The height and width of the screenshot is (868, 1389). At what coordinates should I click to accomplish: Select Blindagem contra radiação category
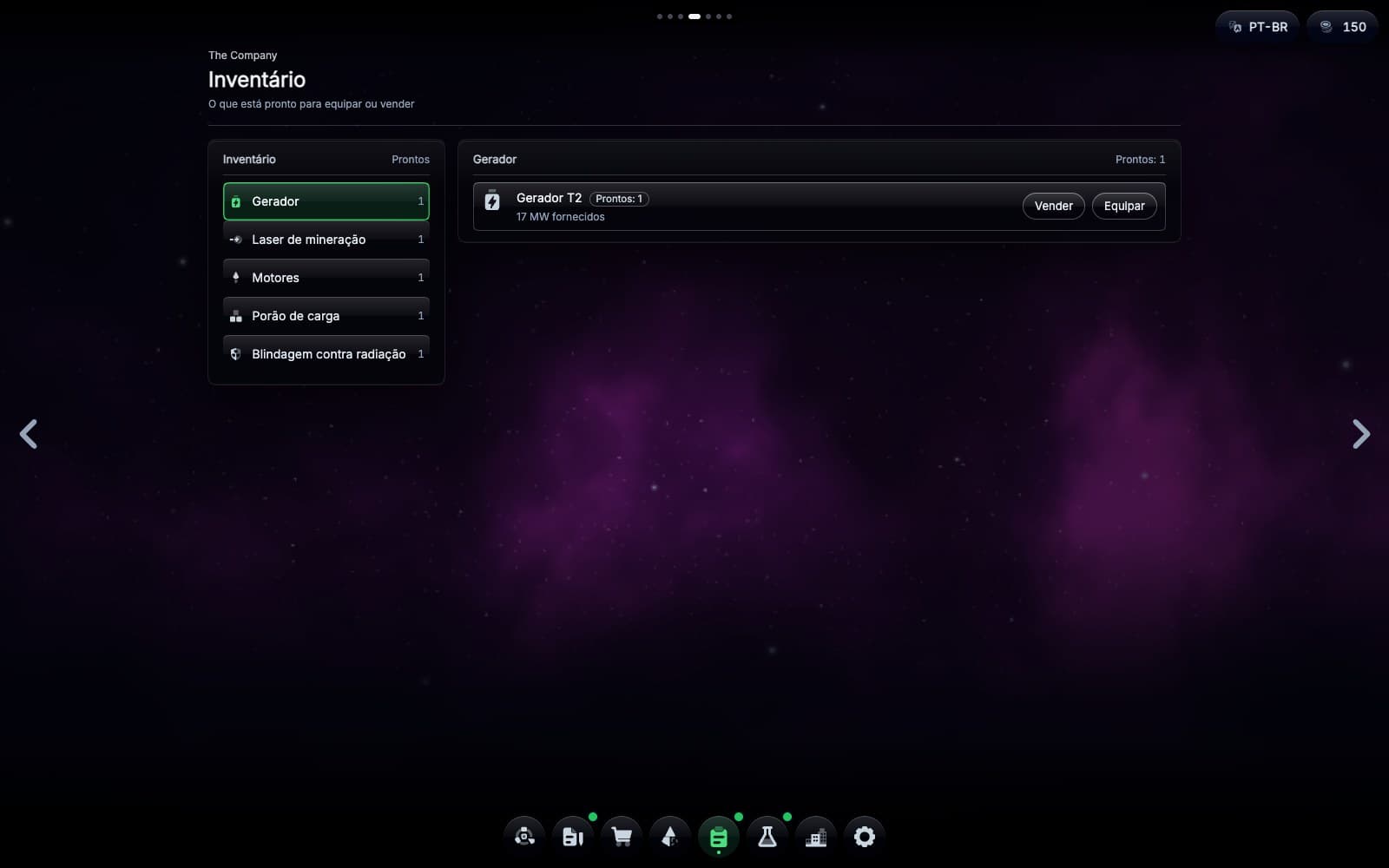[x=326, y=354]
